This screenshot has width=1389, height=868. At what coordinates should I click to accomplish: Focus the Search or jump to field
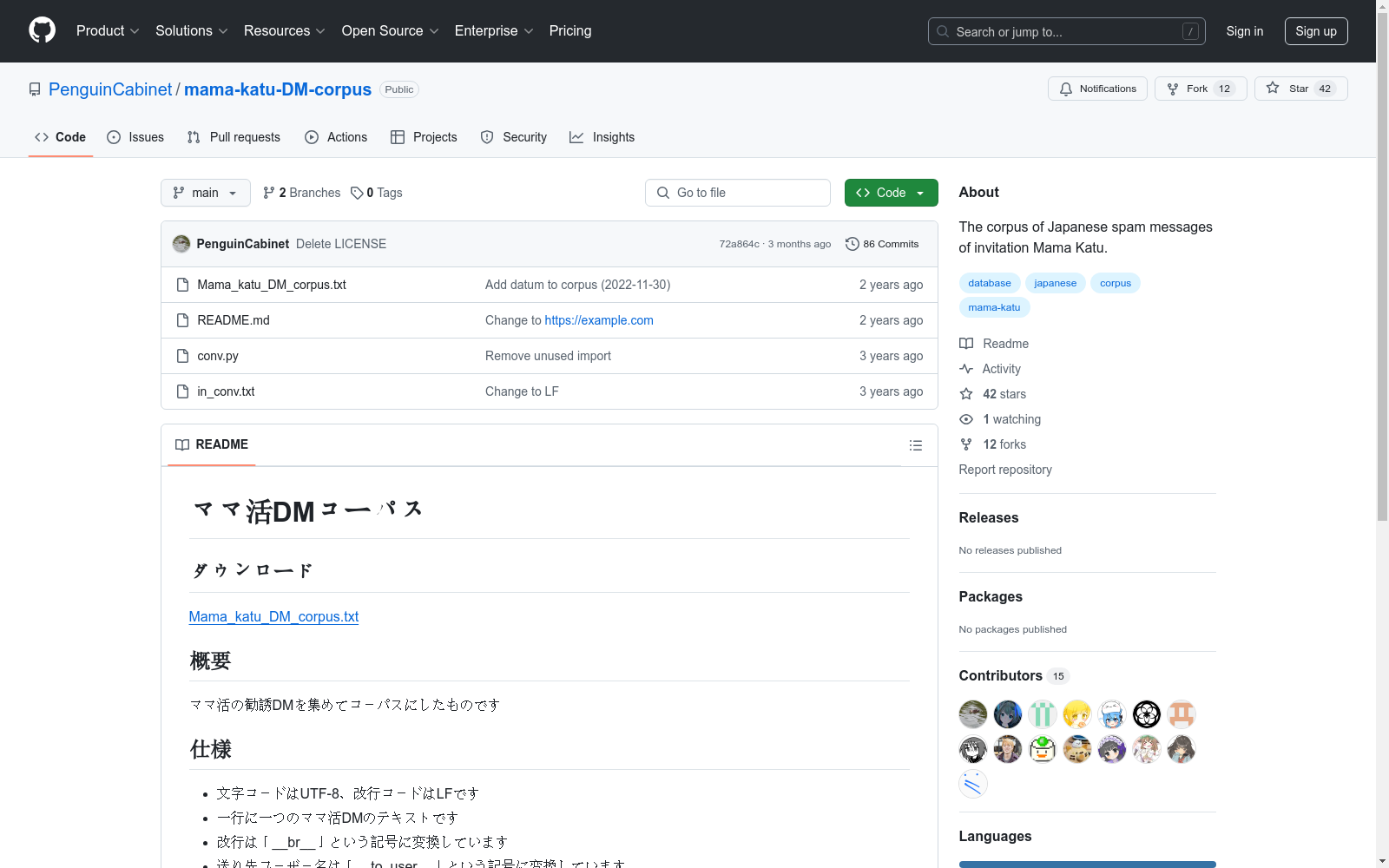pyautogui.click(x=1067, y=31)
